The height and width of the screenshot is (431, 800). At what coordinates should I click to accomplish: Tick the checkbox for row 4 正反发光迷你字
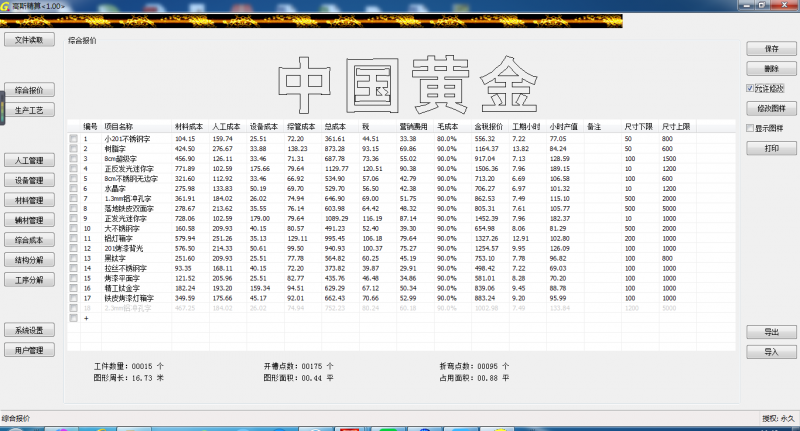point(73,168)
